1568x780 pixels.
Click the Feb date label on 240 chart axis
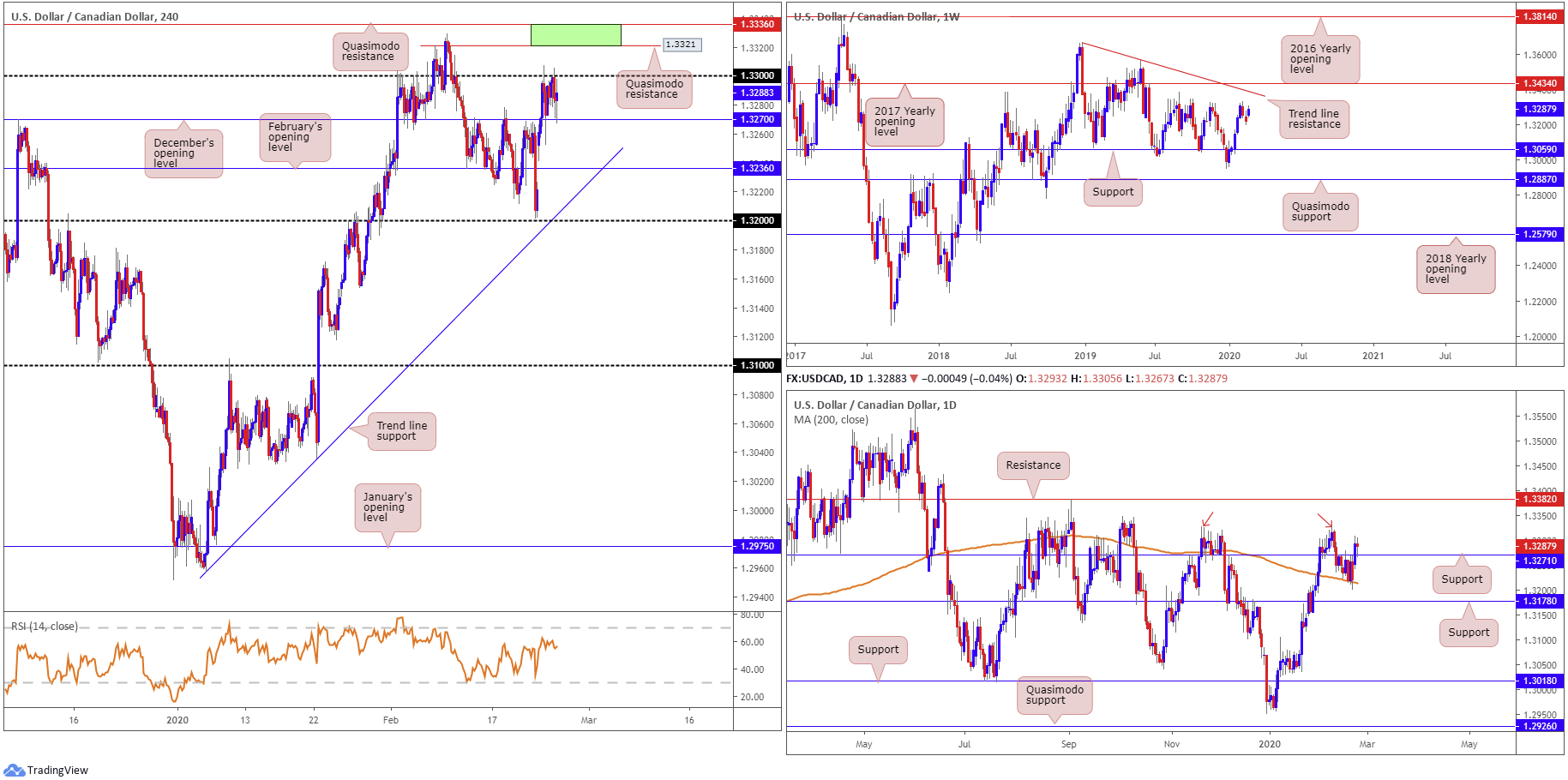tap(391, 720)
